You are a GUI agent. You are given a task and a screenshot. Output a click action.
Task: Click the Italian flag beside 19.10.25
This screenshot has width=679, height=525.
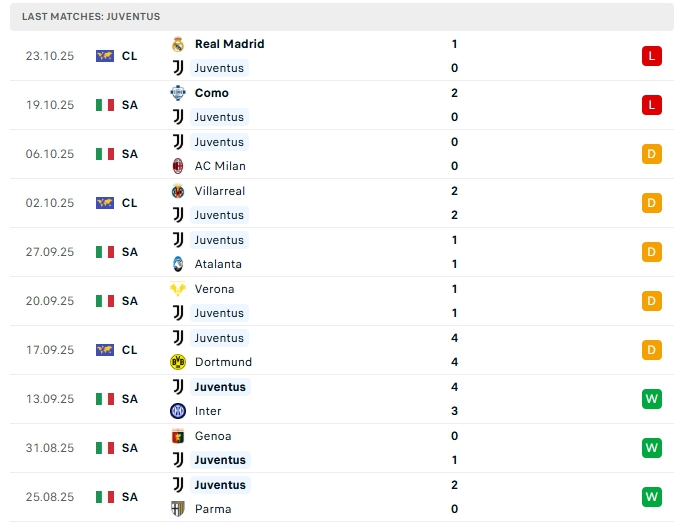(105, 105)
